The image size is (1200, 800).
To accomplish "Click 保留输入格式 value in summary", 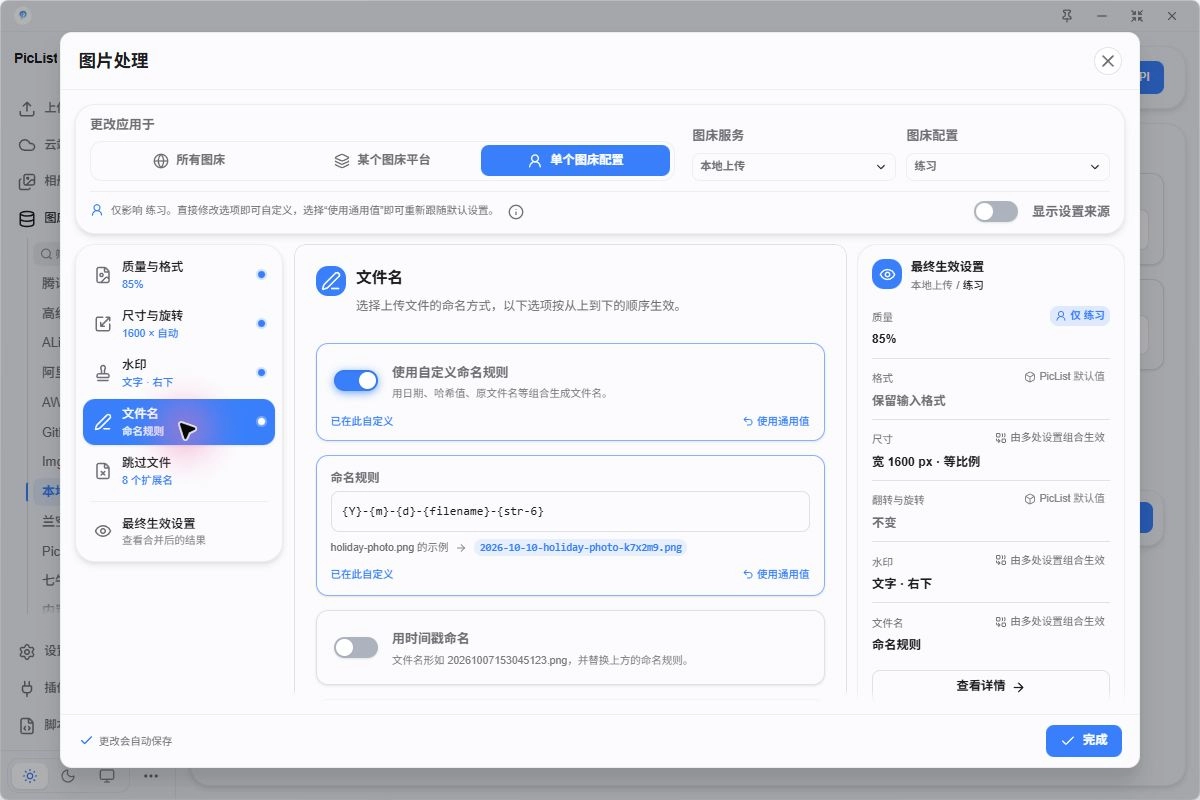I will [x=909, y=400].
